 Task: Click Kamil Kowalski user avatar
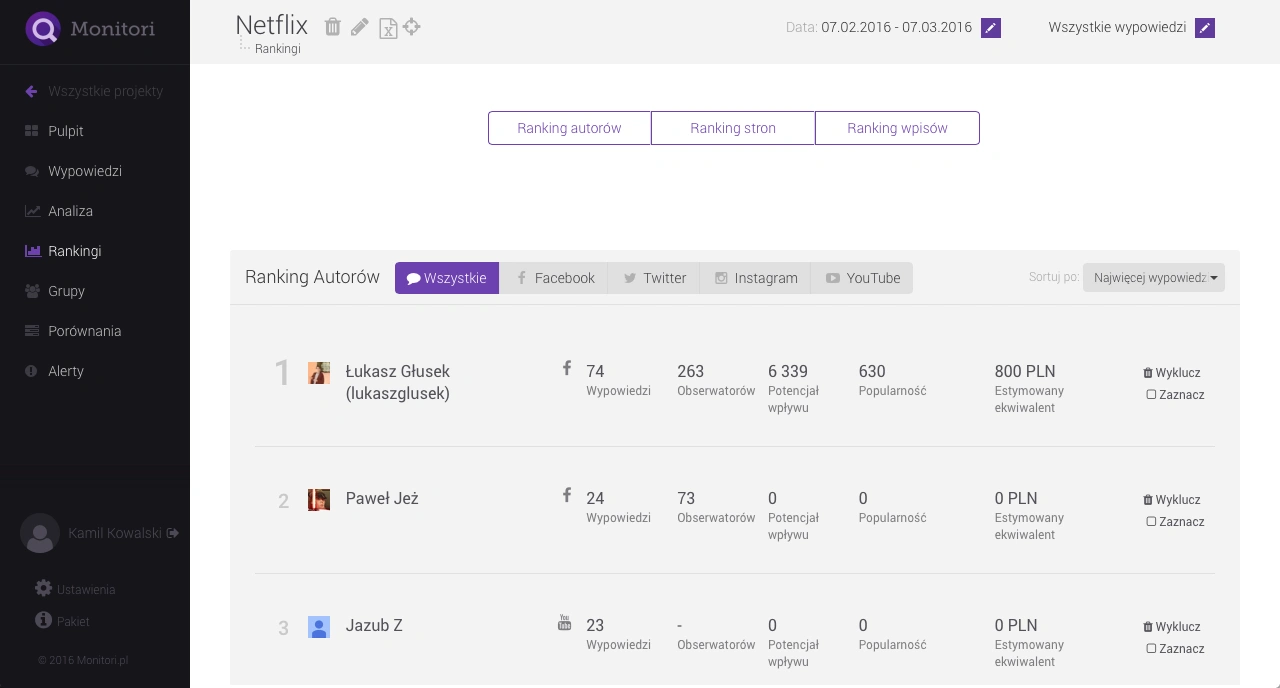tap(40, 534)
